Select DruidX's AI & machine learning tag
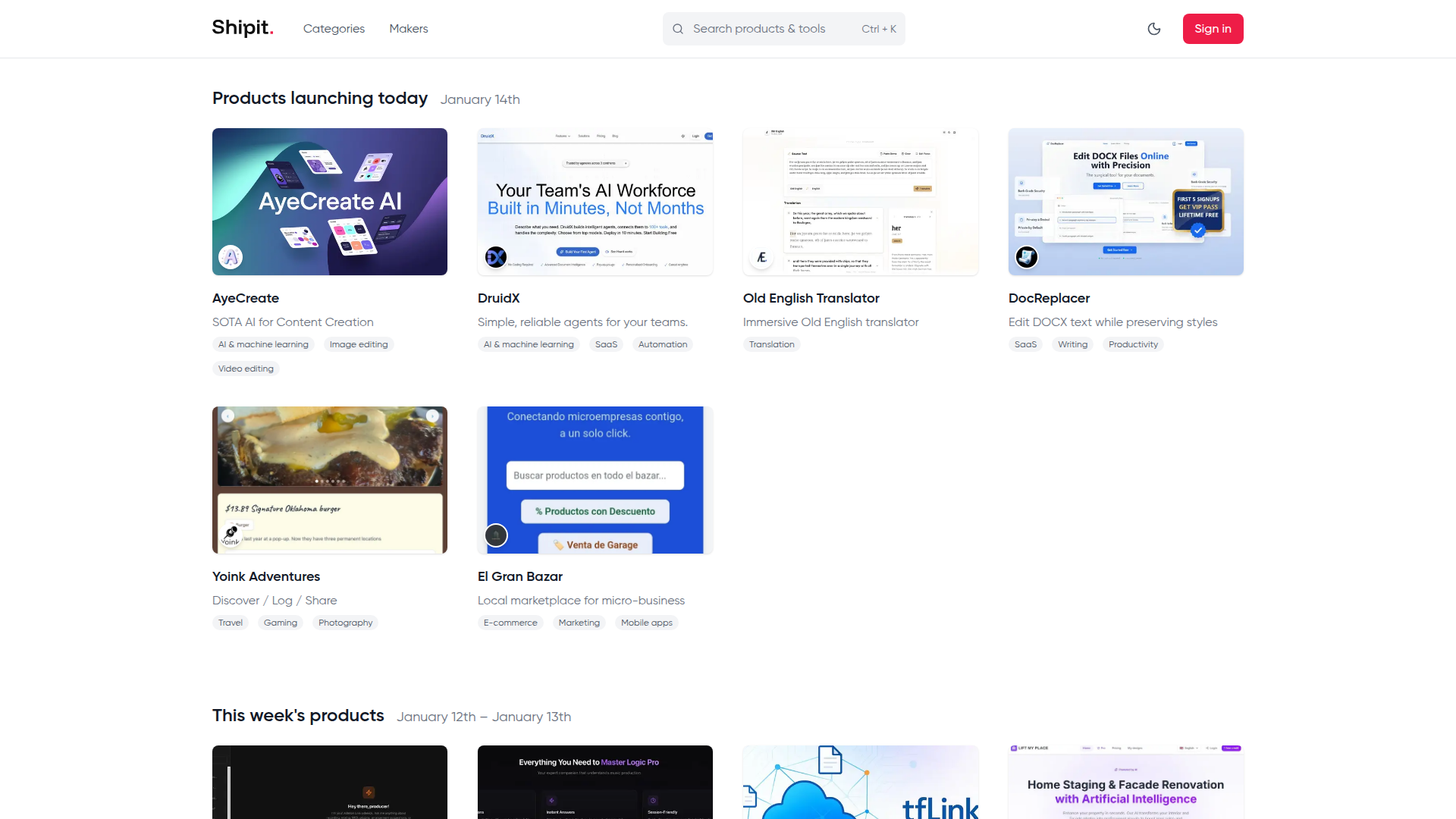The image size is (1456, 819). [x=529, y=344]
